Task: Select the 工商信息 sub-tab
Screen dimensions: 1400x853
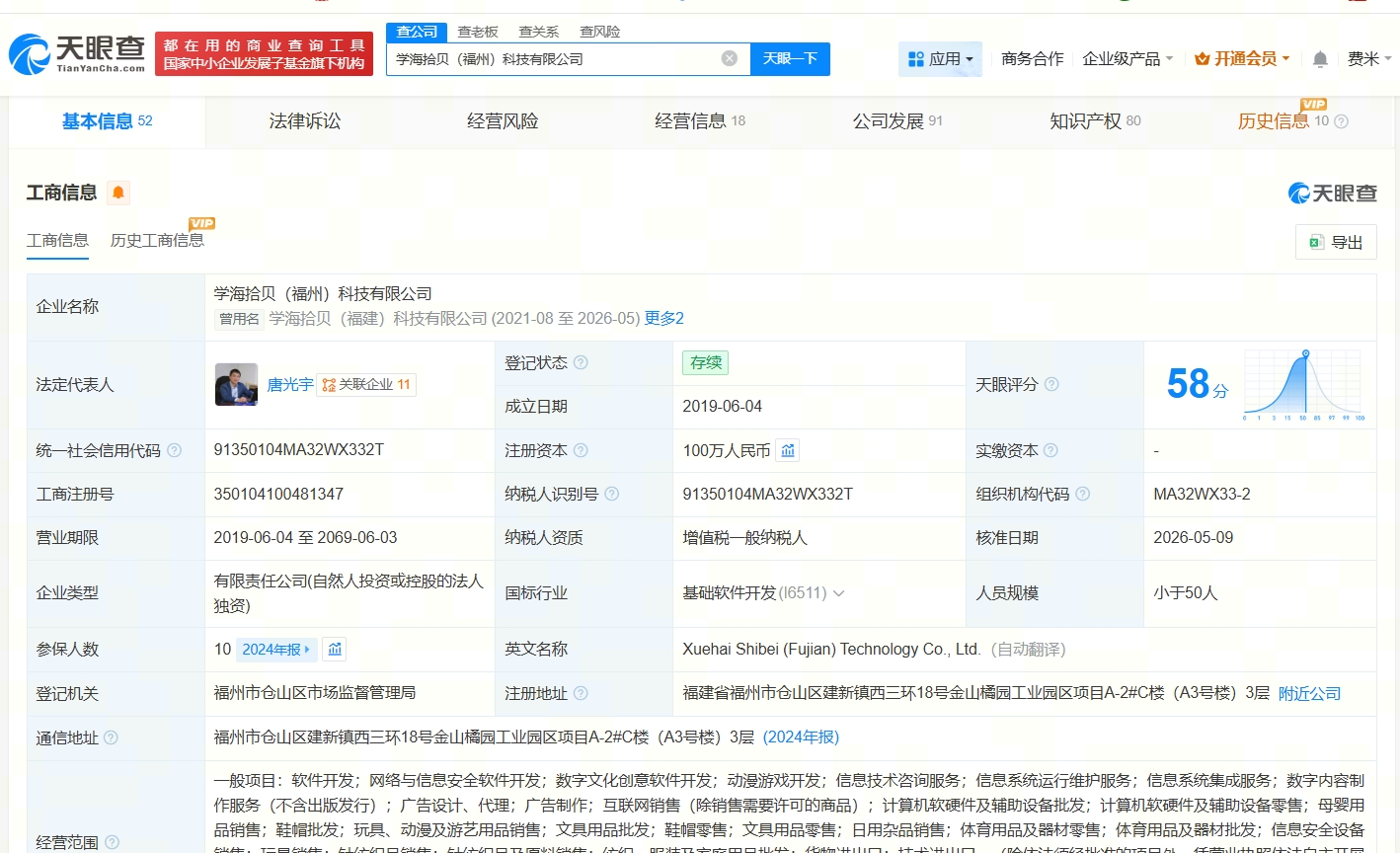Action: [57, 240]
